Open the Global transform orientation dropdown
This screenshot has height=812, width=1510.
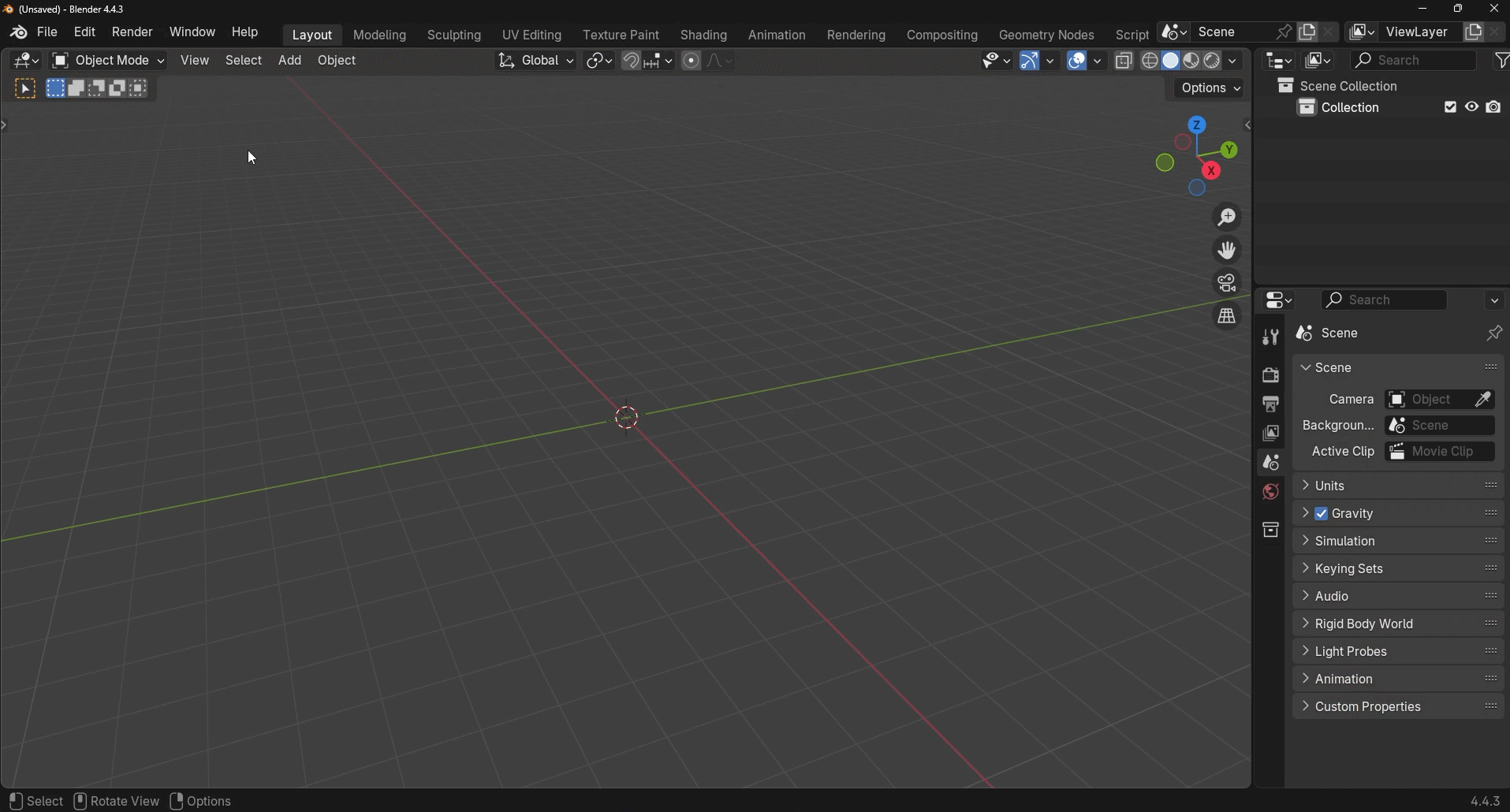click(536, 61)
